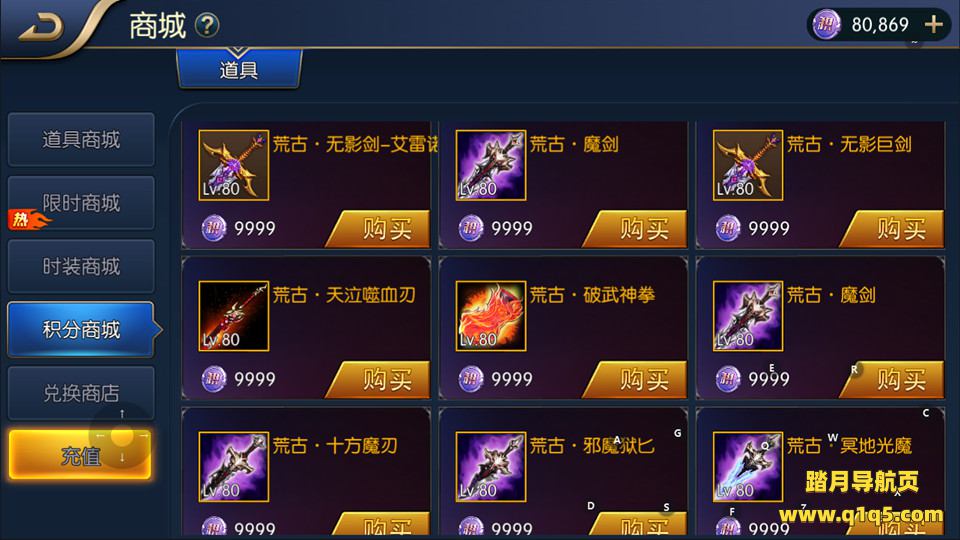
Task: Open 道具商城 in the sidebar
Action: pos(81,140)
